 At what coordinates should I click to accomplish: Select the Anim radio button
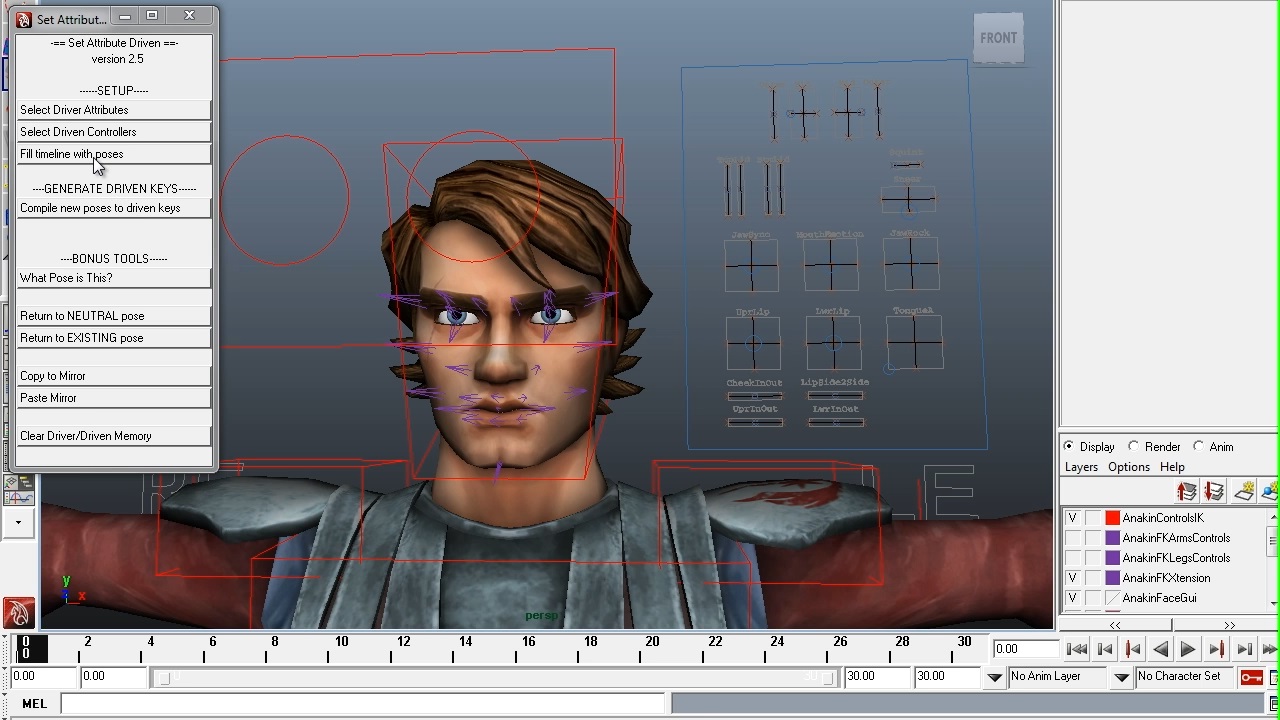(1198, 447)
